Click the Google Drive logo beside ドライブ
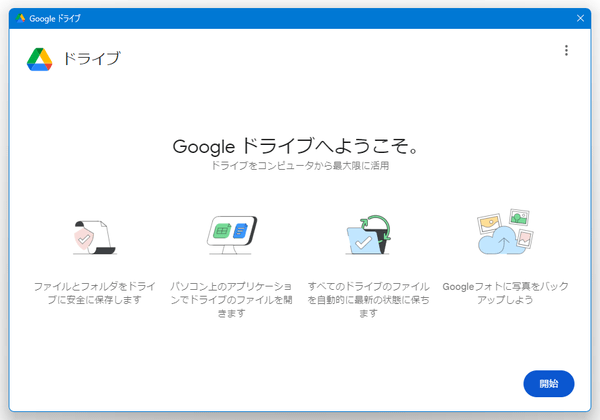Image resolution: width=600 pixels, height=420 pixels. coord(39,59)
